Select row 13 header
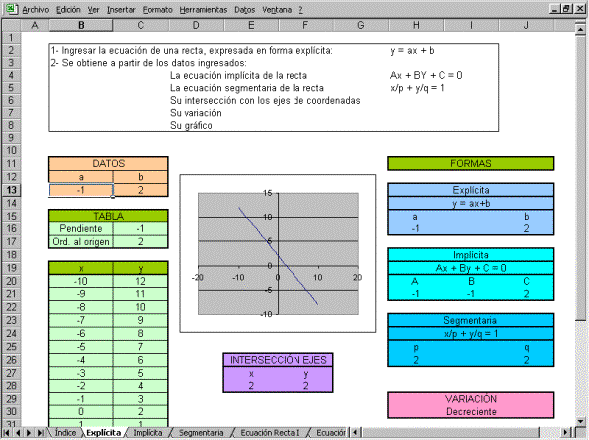The height and width of the screenshot is (440, 589). point(11,190)
